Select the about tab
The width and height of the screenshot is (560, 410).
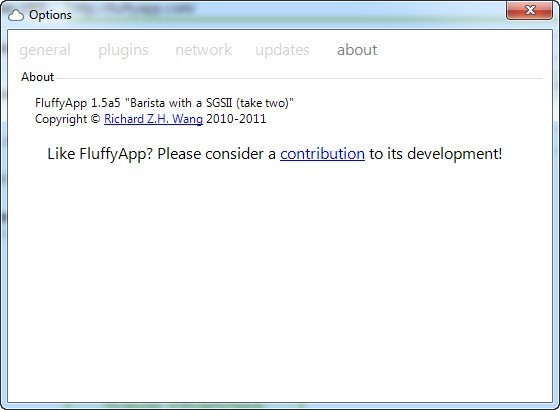pyautogui.click(x=357, y=50)
